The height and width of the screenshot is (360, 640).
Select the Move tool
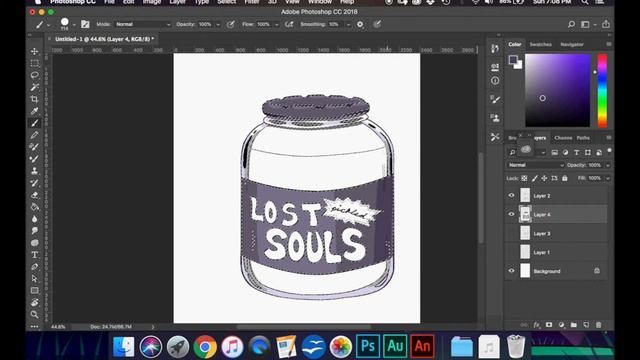coord(35,51)
